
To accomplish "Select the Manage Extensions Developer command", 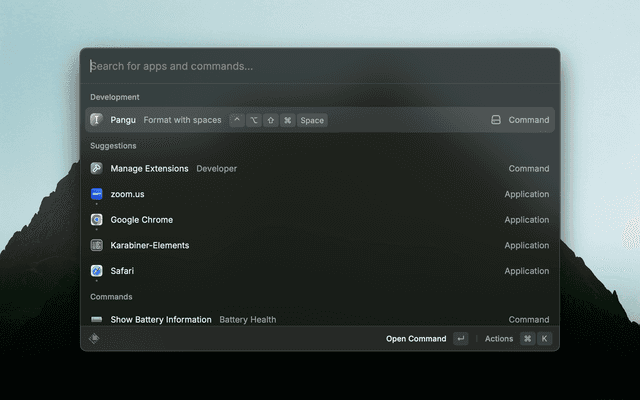I will click(320, 169).
